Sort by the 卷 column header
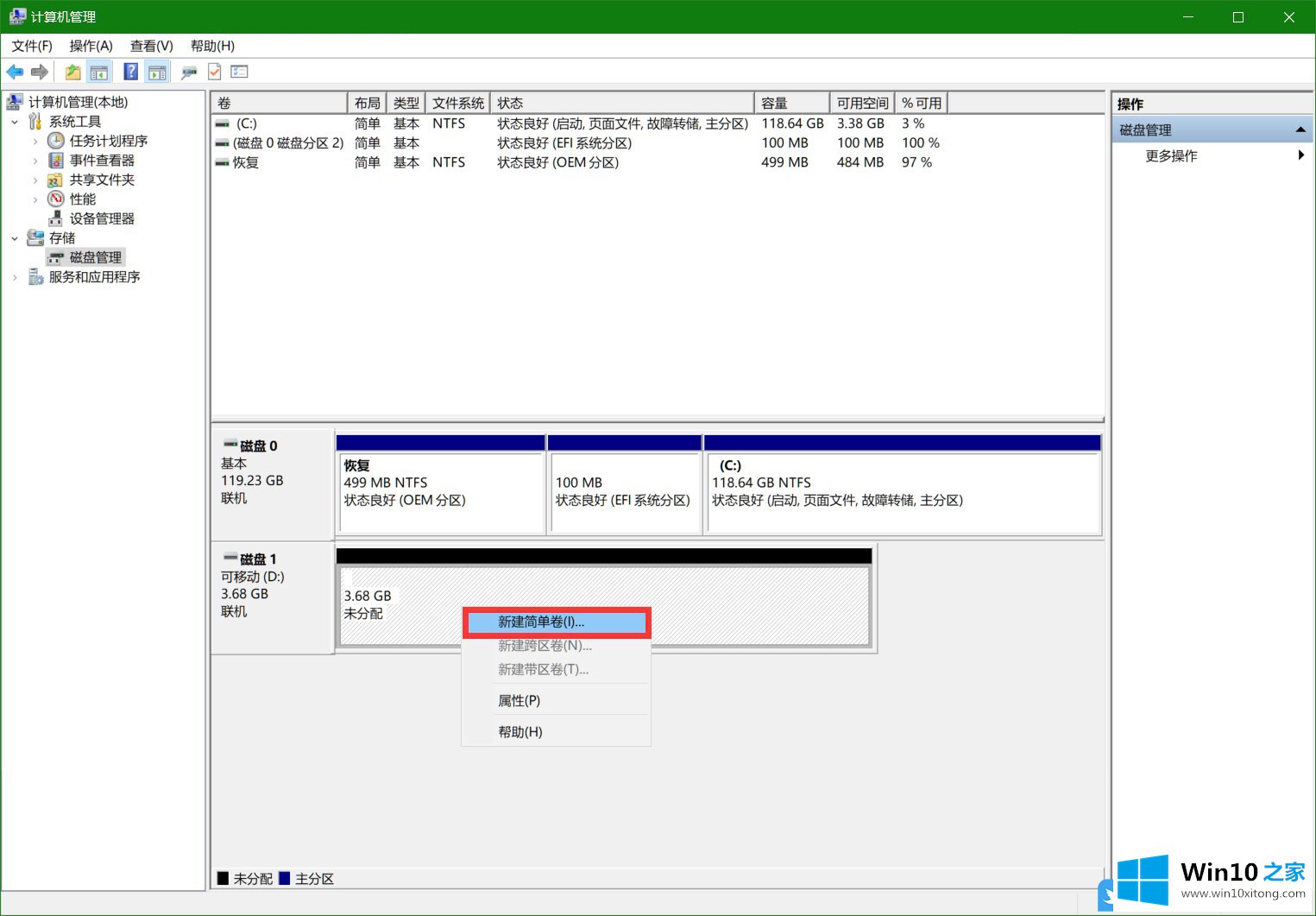1316x916 pixels. coord(280,103)
